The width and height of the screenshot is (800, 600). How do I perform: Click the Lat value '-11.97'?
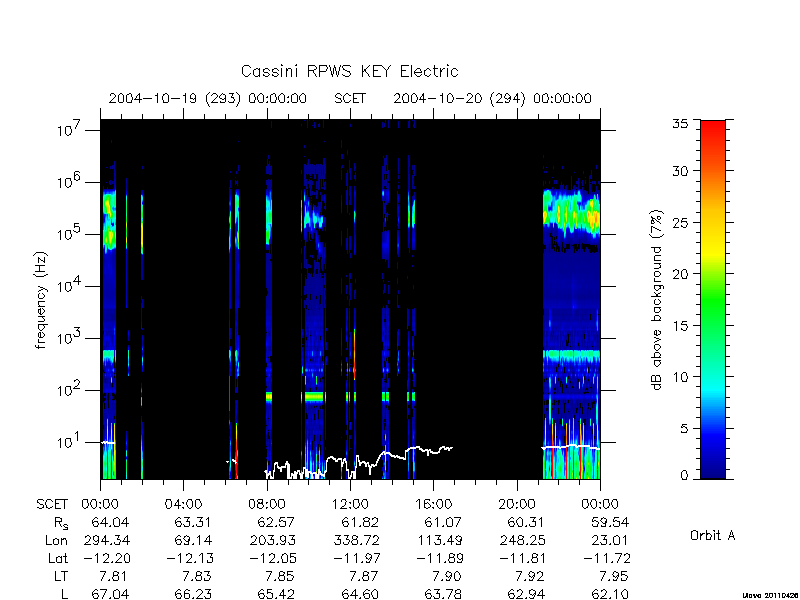[x=356, y=558]
